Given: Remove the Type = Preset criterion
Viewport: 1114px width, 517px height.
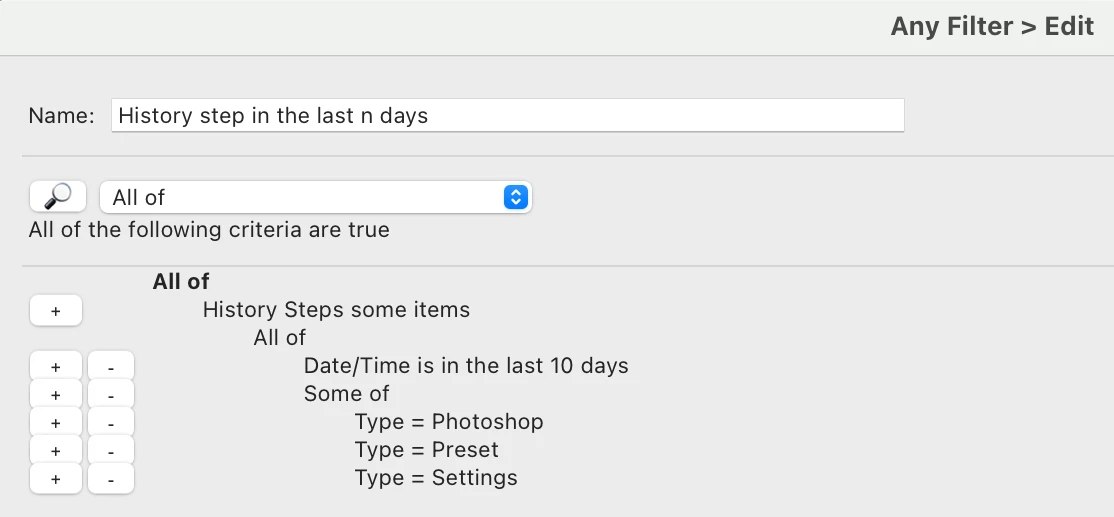Looking at the screenshot, I should tap(110, 451).
